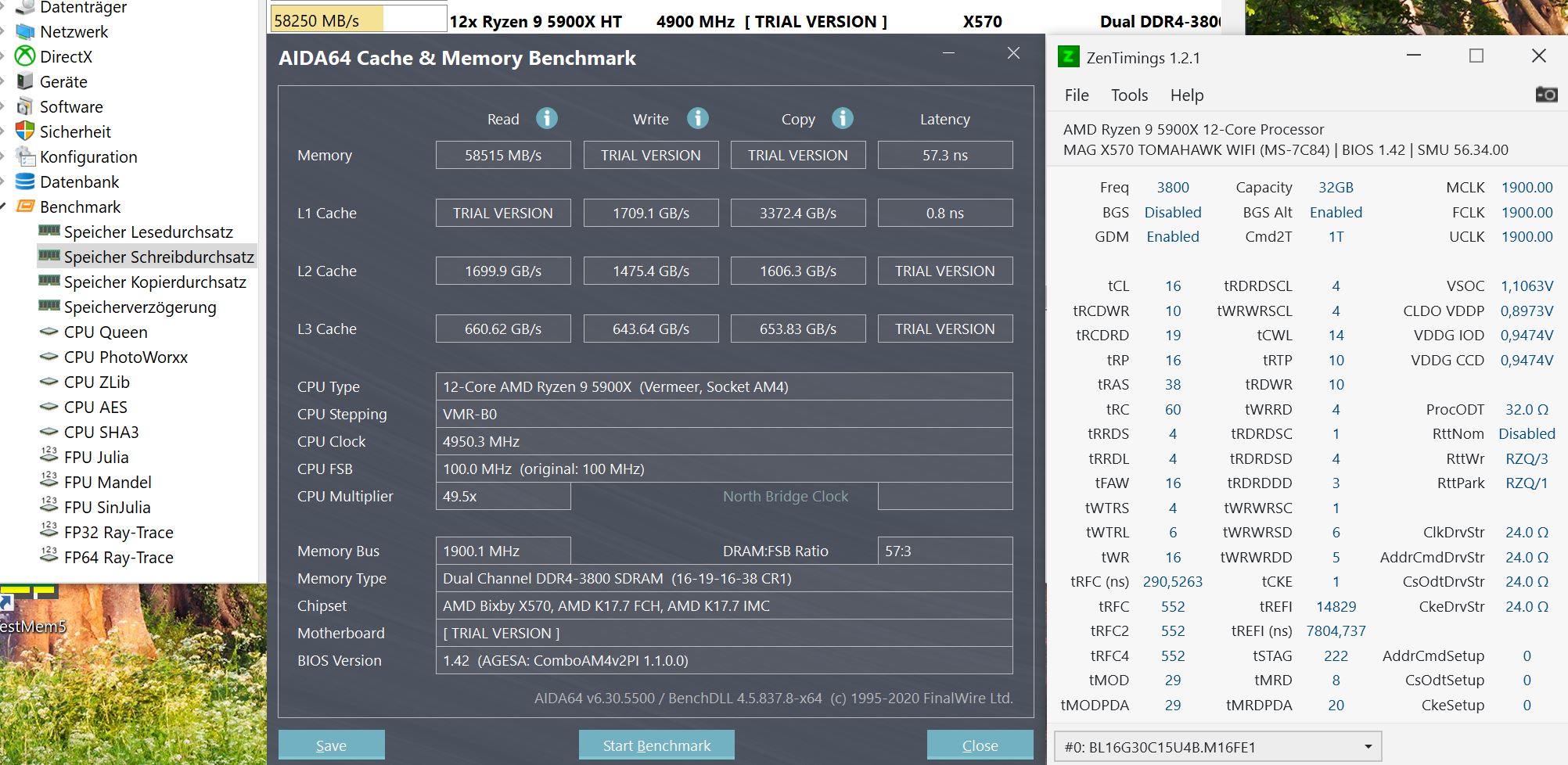Click the L3 Cache Read value 660.62 GB/s
This screenshot has height=765, width=1568.
pos(503,329)
